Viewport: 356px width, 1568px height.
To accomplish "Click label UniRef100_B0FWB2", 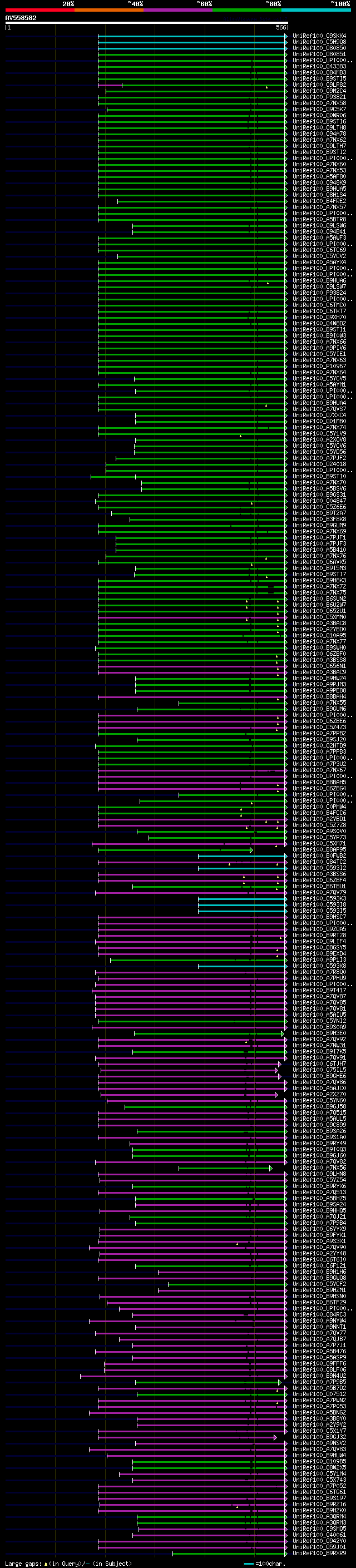I will click(x=319, y=856).
